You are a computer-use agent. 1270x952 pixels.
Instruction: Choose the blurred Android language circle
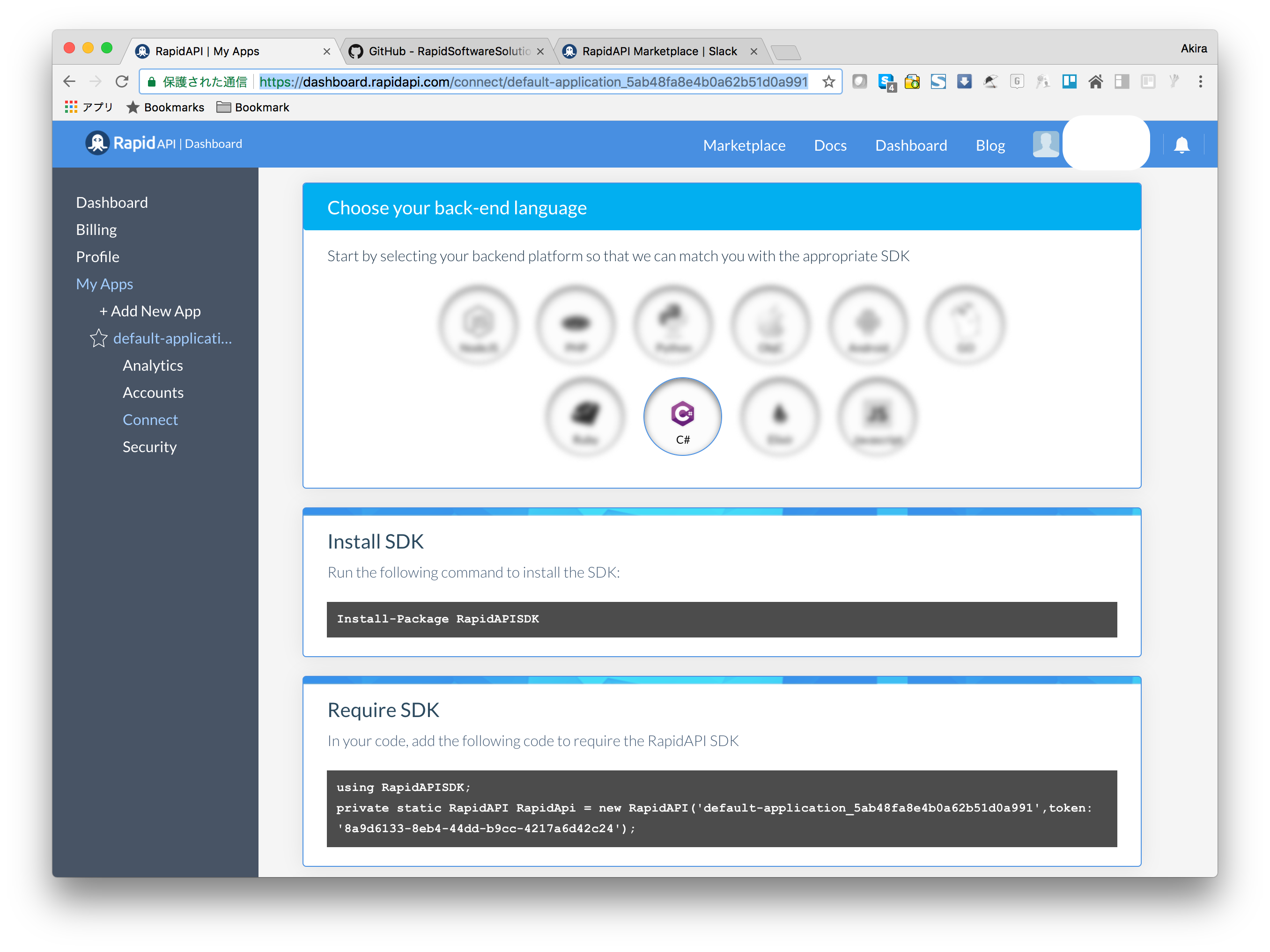pyautogui.click(x=868, y=325)
